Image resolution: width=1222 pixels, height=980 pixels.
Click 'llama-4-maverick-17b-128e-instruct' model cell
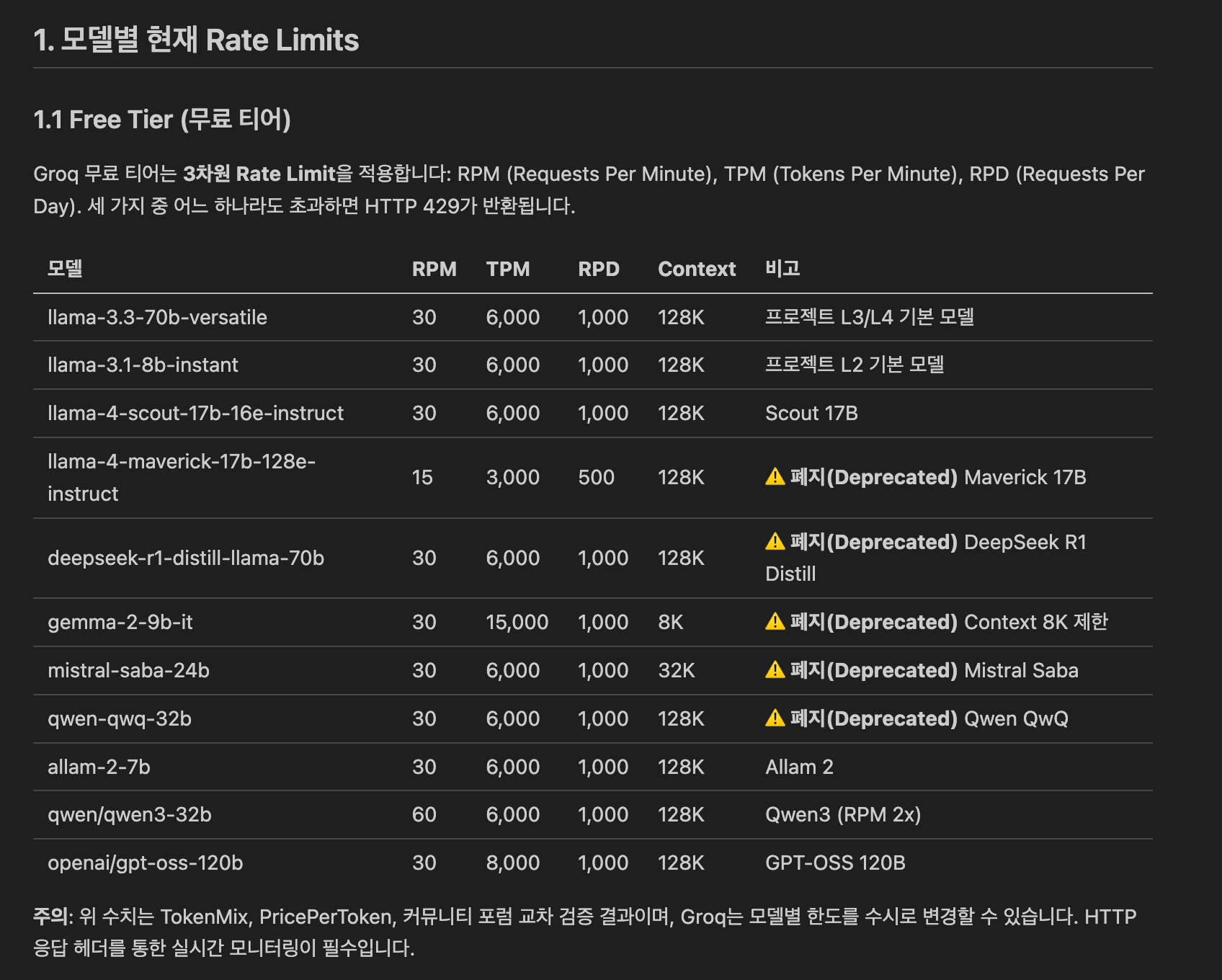182,477
